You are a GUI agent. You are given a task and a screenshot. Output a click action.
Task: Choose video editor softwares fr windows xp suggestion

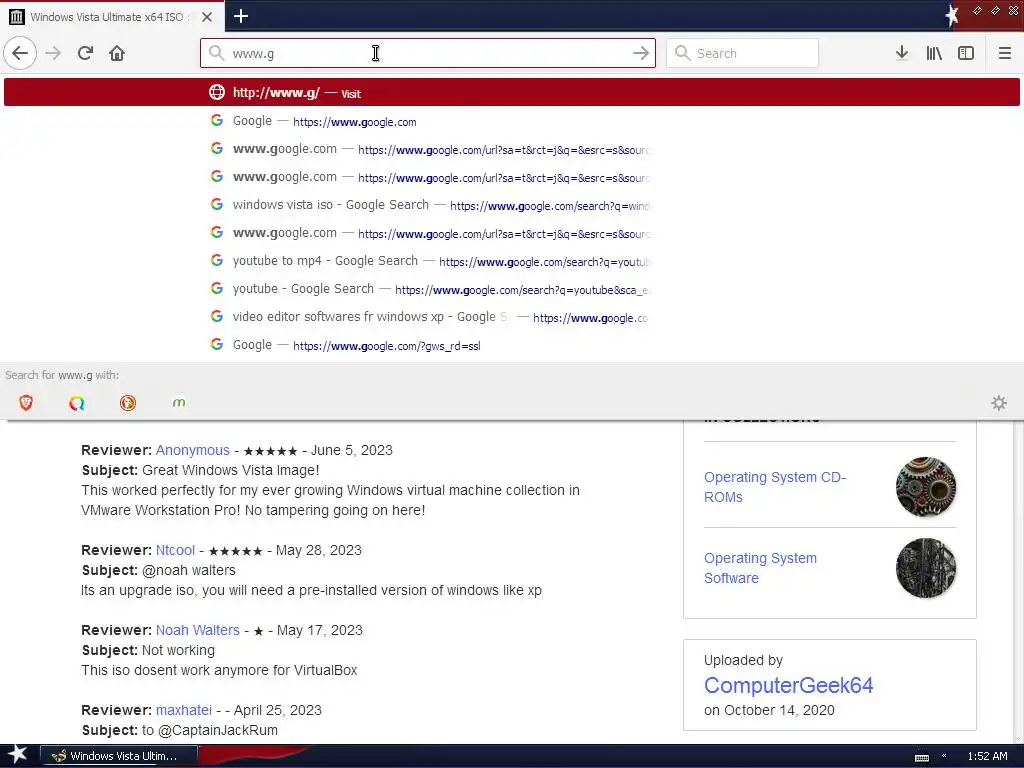[512, 317]
